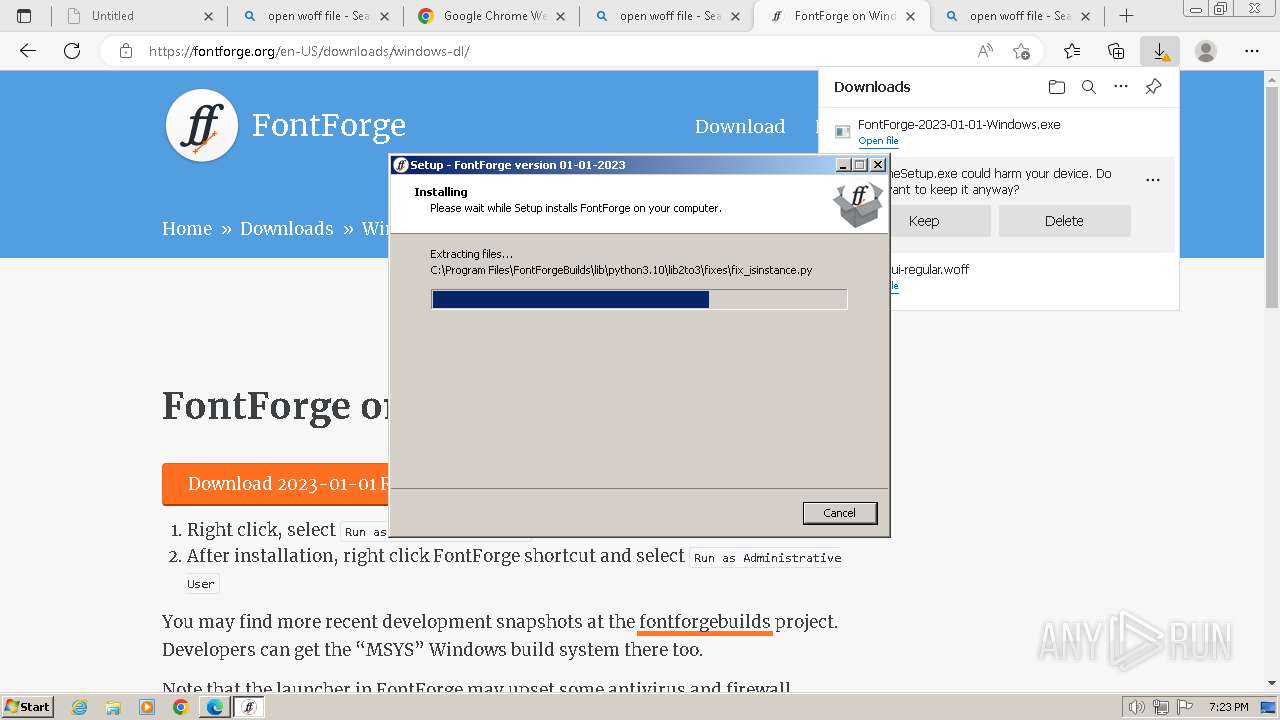Click the FontForge site logo
The width and height of the screenshot is (1280, 720).
[x=202, y=125]
